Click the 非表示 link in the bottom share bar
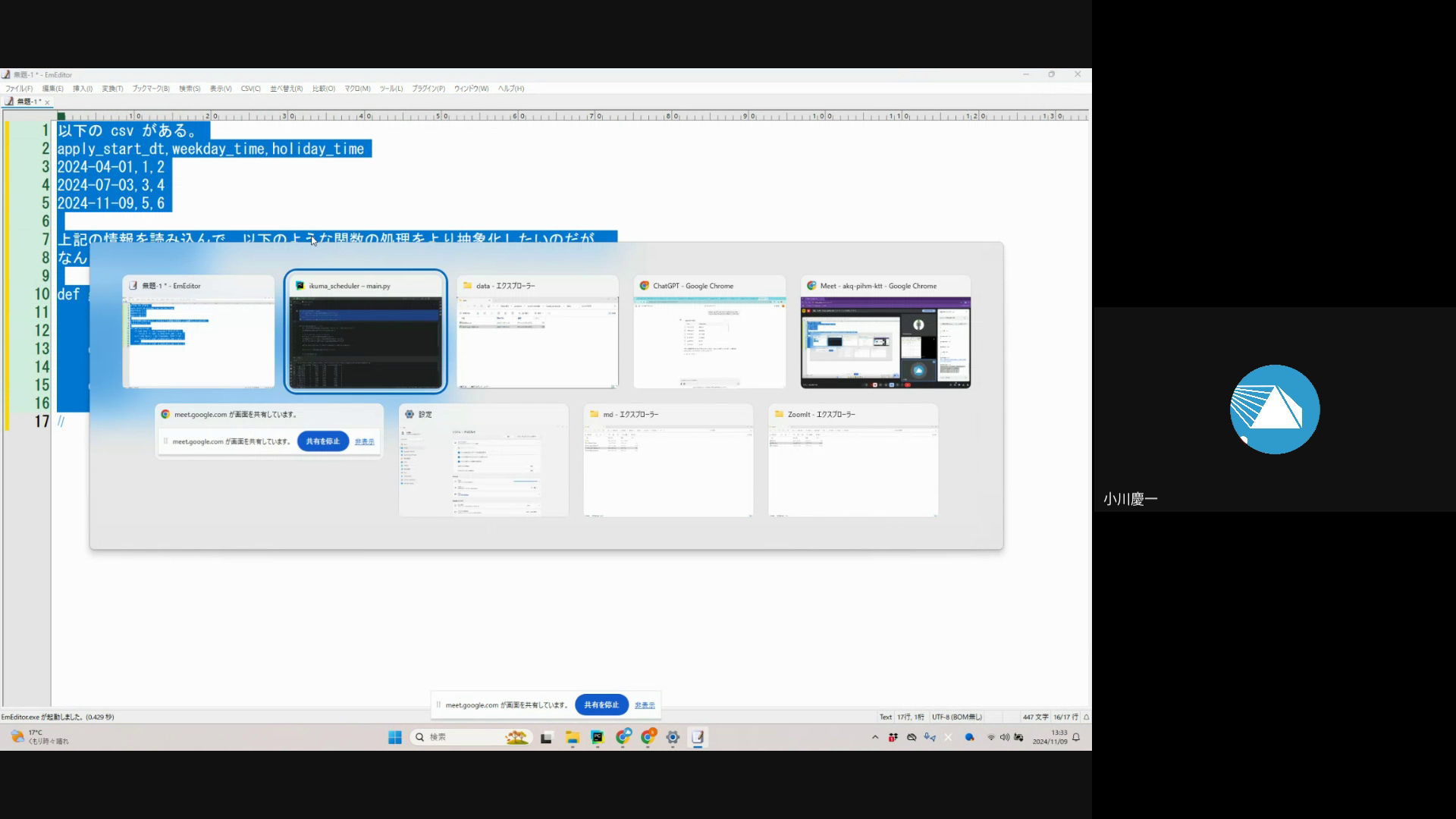 coord(645,704)
